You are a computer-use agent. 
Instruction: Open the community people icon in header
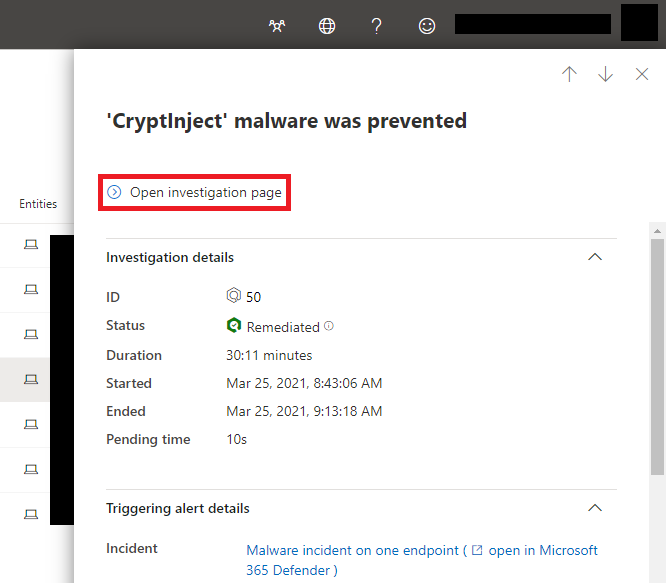point(277,26)
